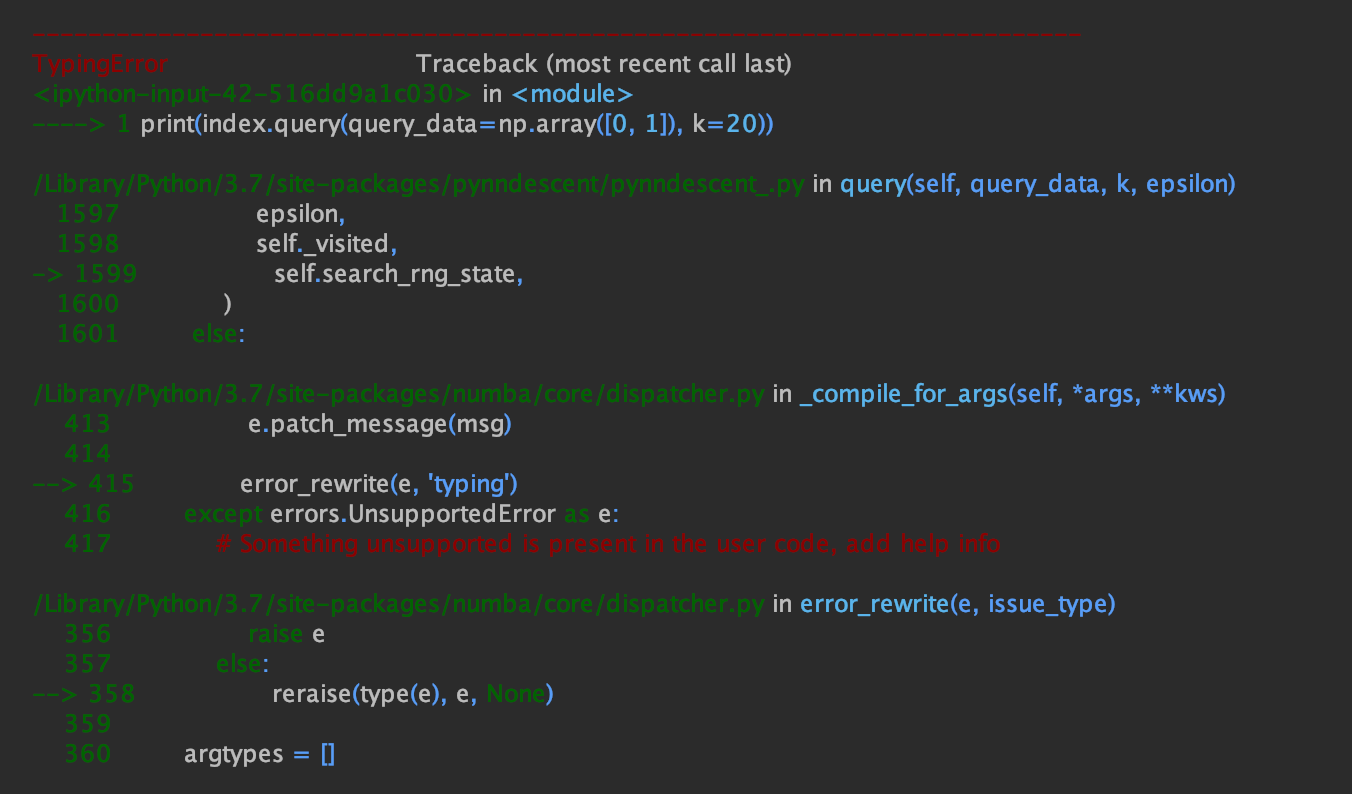The width and height of the screenshot is (1352, 794).
Task: Click line number 1600
Action: (x=88, y=304)
